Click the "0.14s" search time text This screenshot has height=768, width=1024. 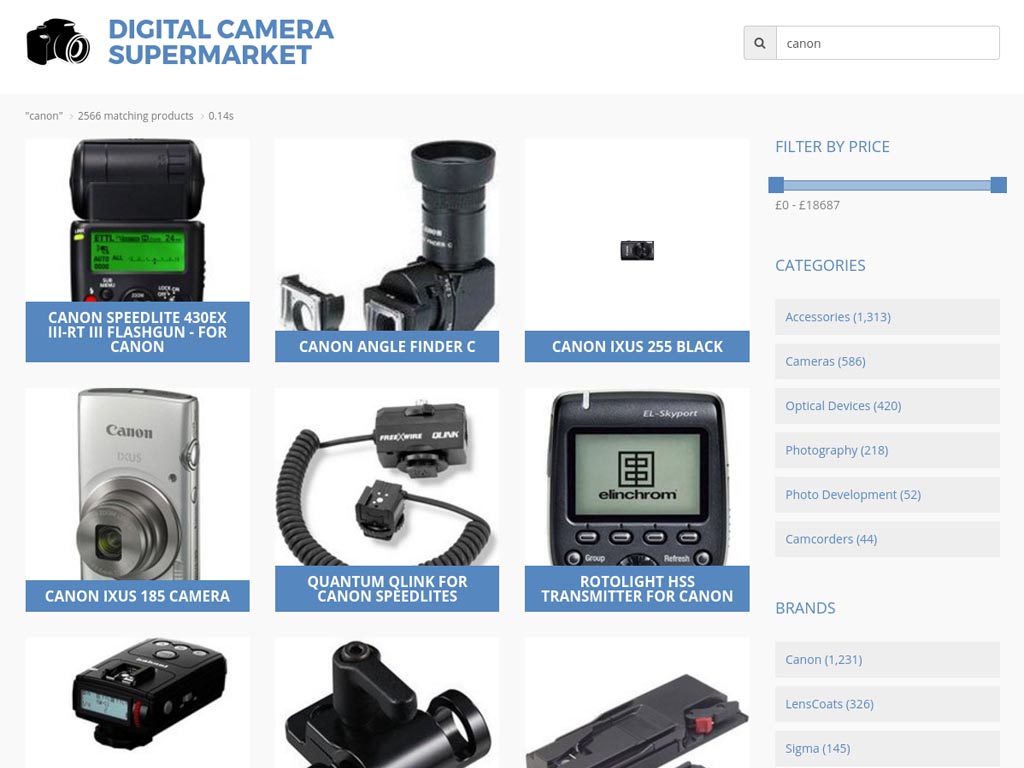[x=221, y=116]
